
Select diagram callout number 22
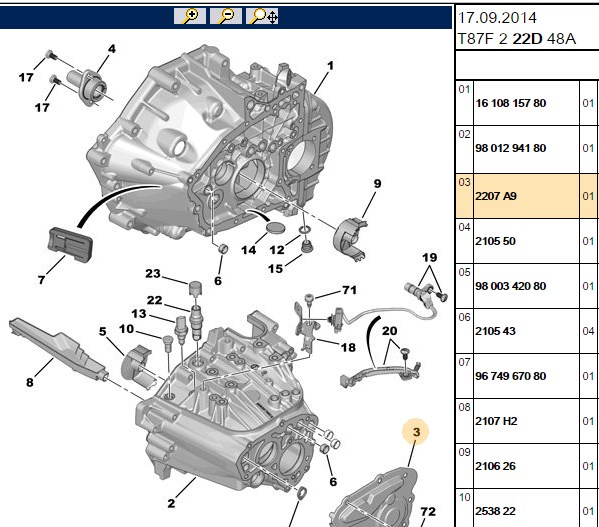pyautogui.click(x=154, y=300)
